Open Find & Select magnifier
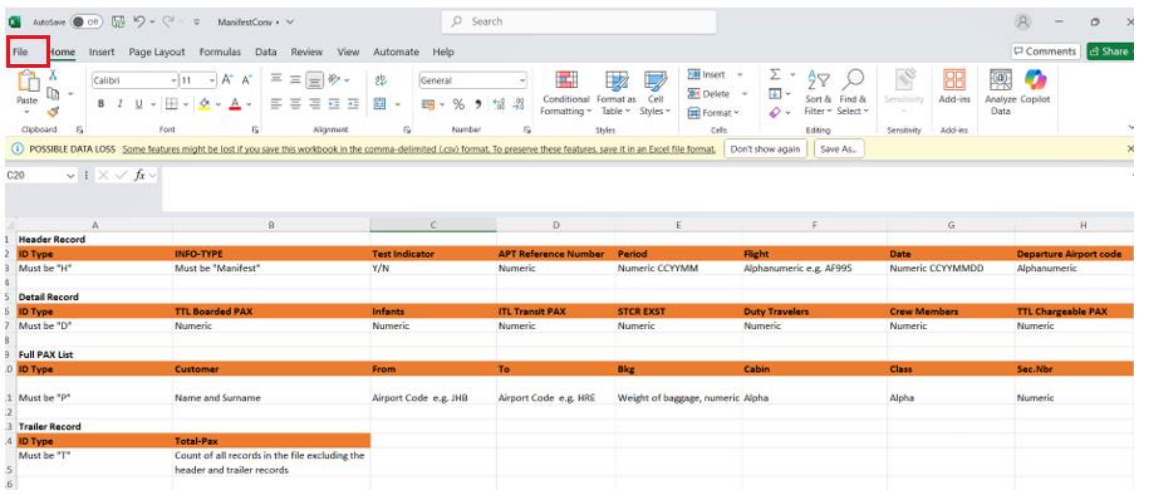The image size is (1152, 502). click(x=853, y=92)
